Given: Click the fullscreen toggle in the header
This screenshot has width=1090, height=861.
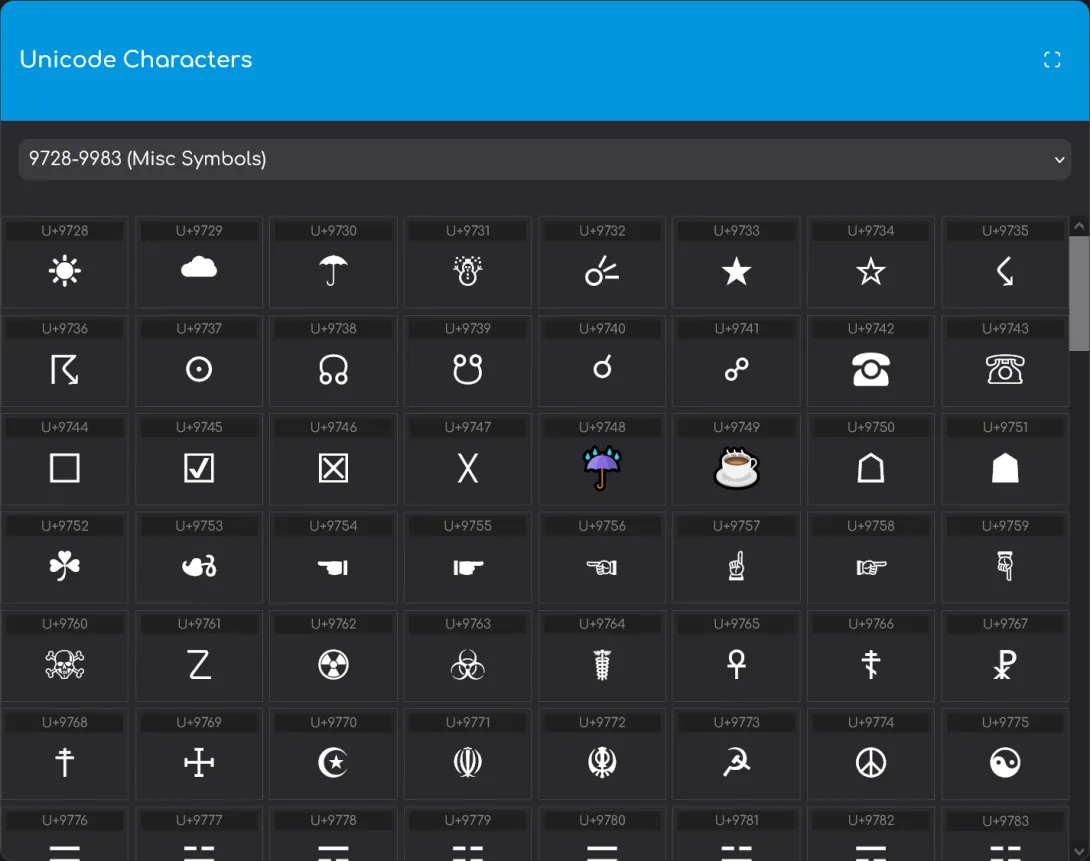Looking at the screenshot, I should 1052,59.
